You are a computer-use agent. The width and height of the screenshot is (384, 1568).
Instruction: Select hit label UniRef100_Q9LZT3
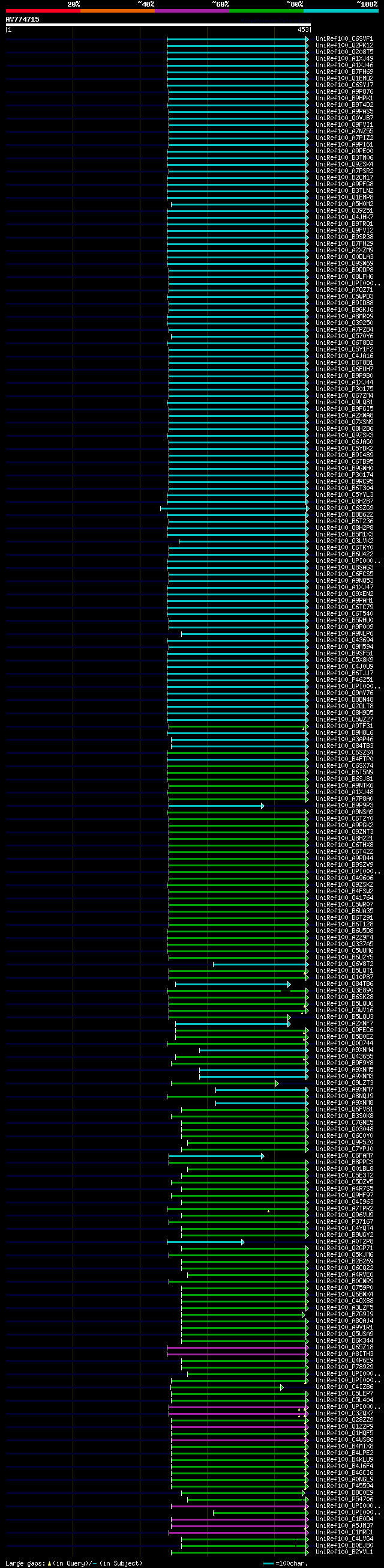coord(344,1083)
